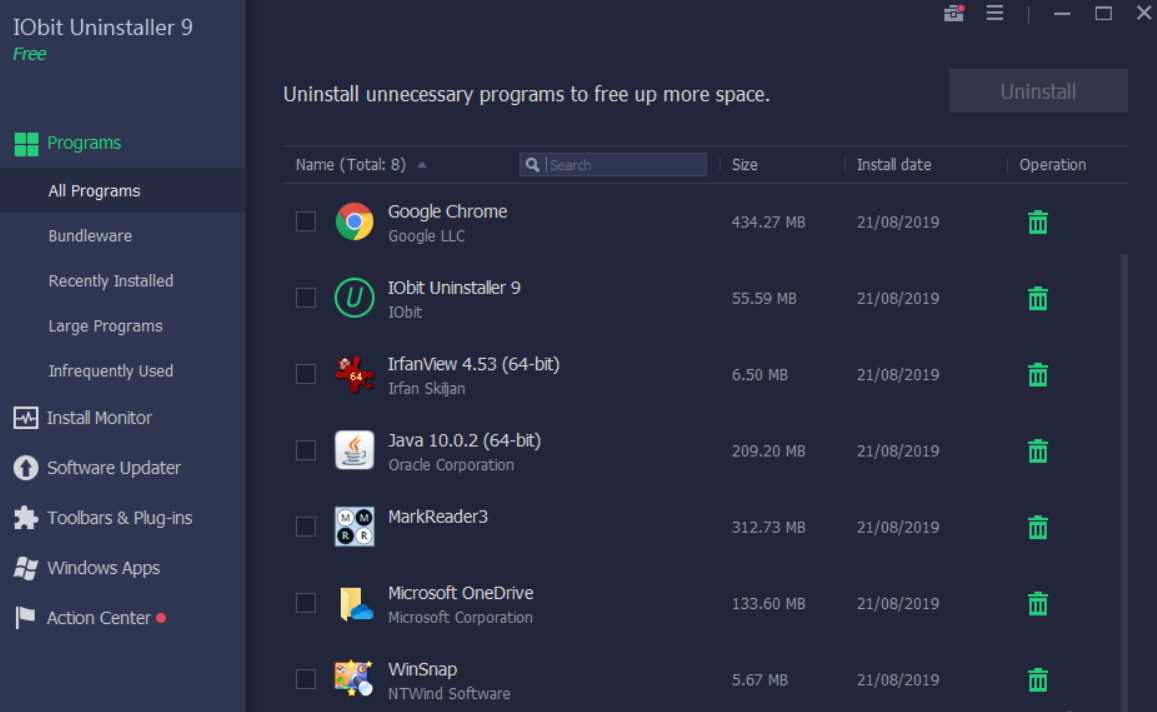Click the Software Updater arrow icon
This screenshot has height=712, width=1157.
tap(26, 468)
